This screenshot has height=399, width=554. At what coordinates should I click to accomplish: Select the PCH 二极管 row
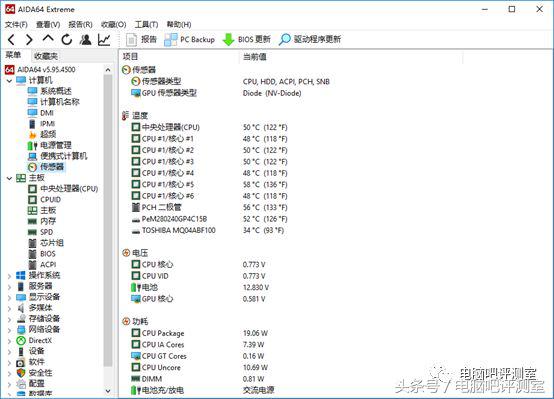(x=209, y=207)
